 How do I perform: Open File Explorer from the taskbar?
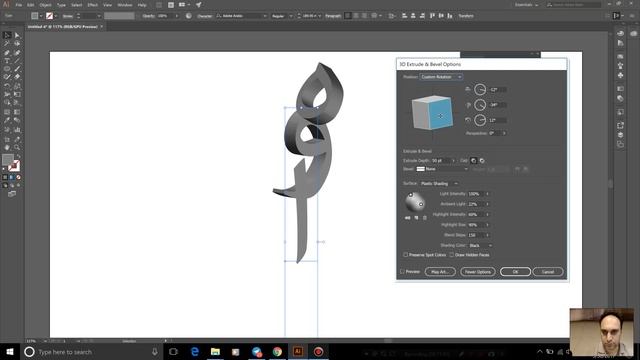(215, 351)
